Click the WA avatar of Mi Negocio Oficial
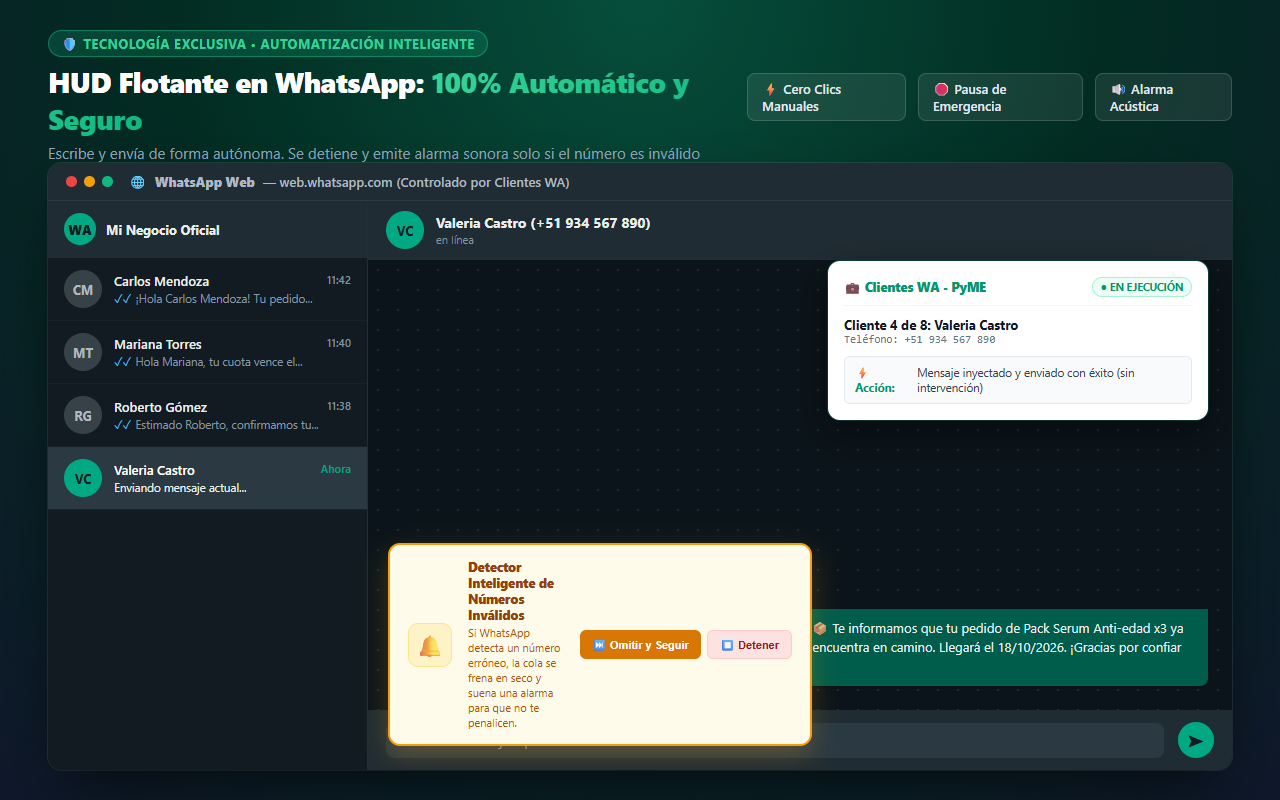 pos(80,229)
